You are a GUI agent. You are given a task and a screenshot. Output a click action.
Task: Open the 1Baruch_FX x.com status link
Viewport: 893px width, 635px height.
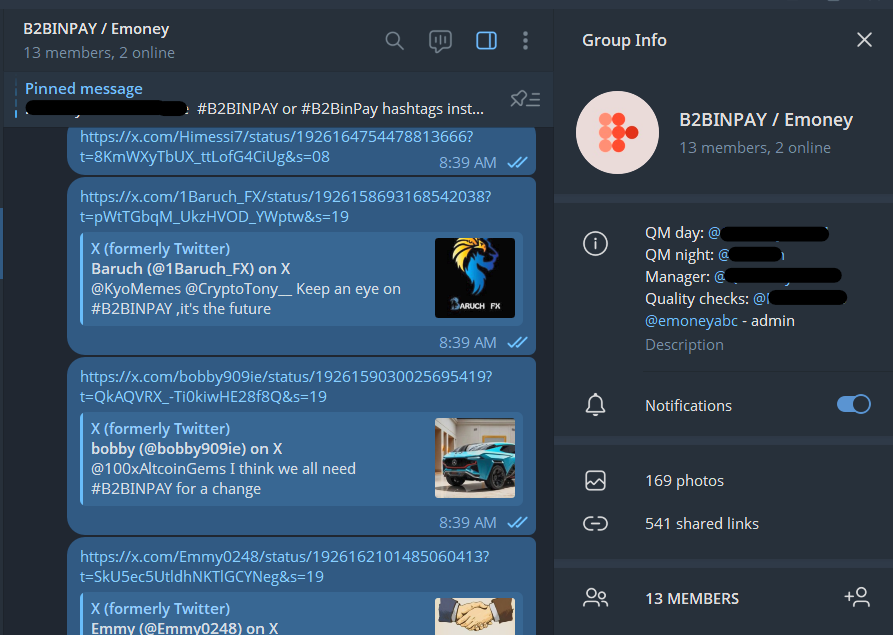tap(285, 207)
